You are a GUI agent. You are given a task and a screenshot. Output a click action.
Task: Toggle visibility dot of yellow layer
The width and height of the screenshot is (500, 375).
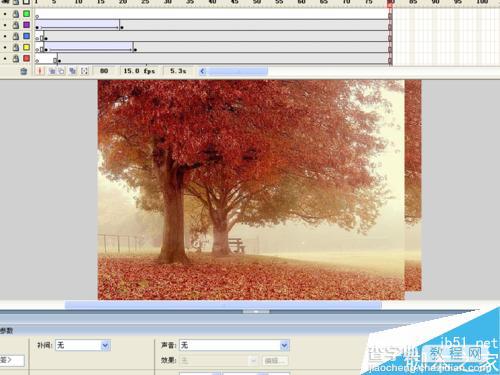(5, 47)
